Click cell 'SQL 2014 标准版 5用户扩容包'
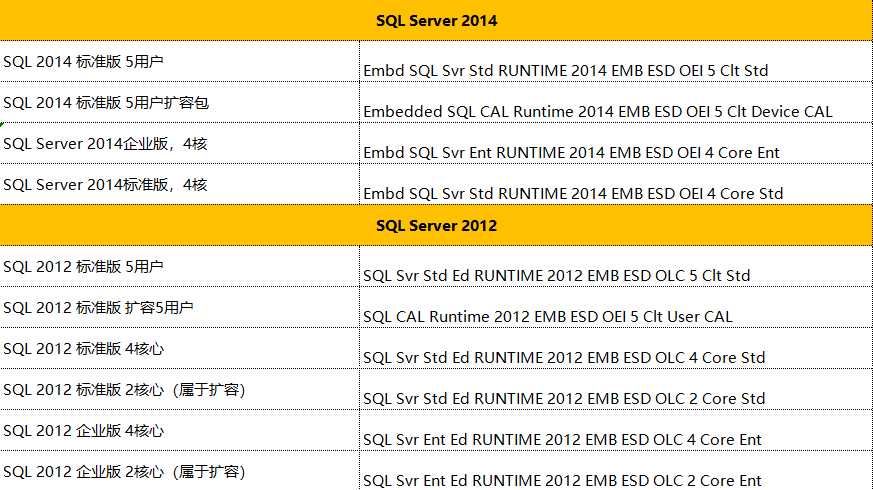This screenshot has height=490, width=873. click(x=180, y=102)
